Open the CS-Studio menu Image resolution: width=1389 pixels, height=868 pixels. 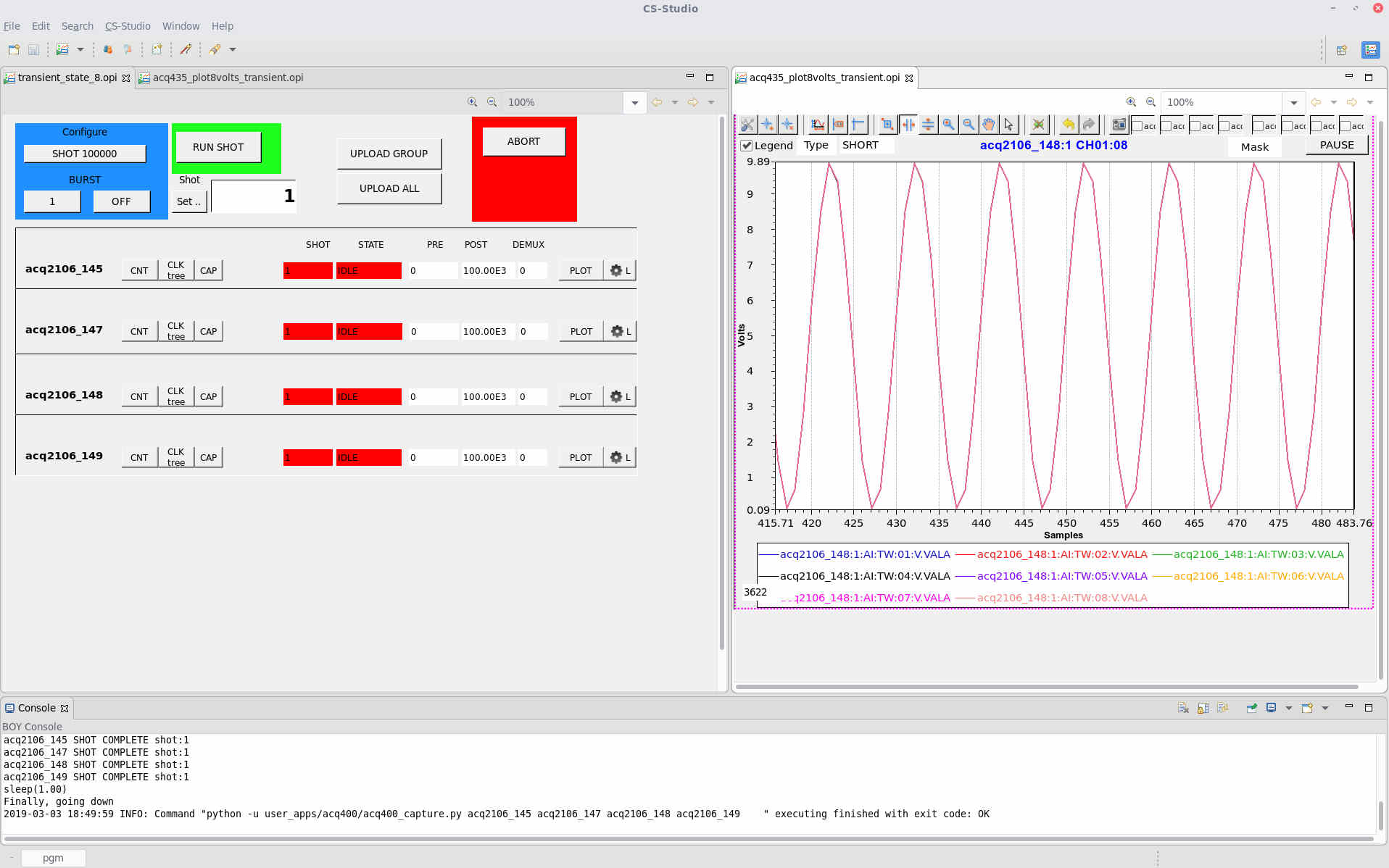tap(128, 26)
